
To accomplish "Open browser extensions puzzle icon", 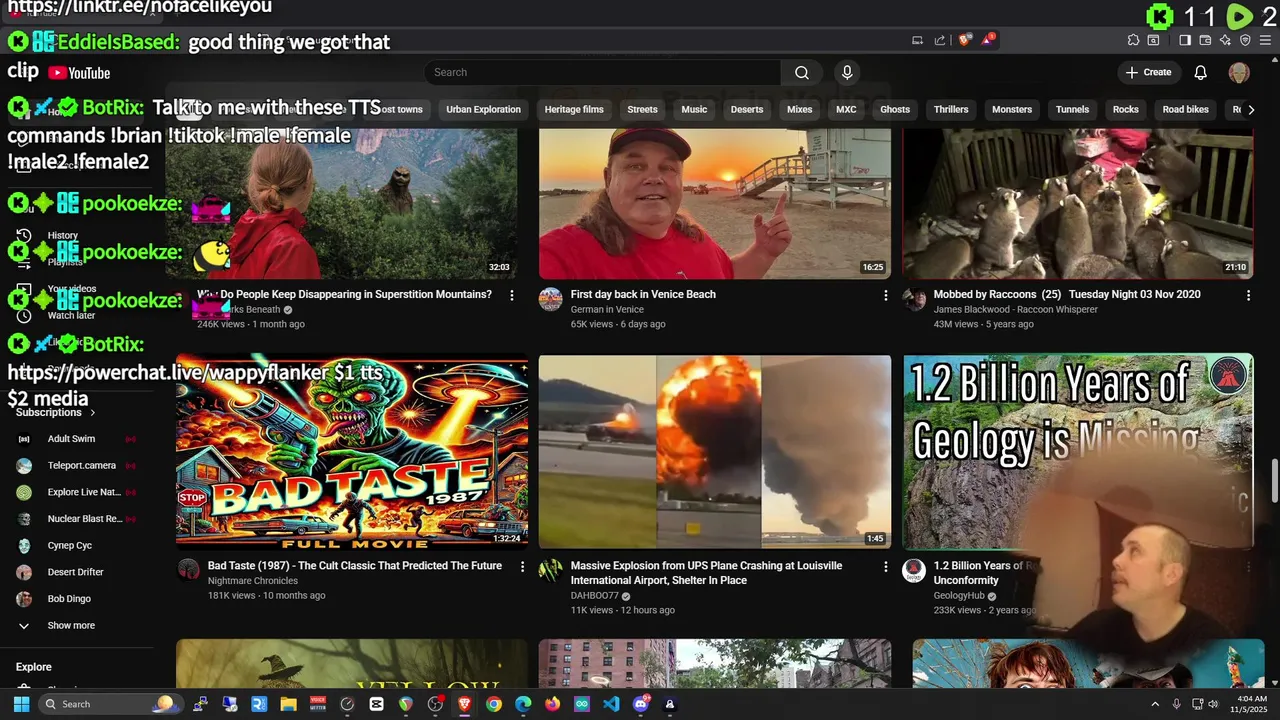I will click(1133, 40).
